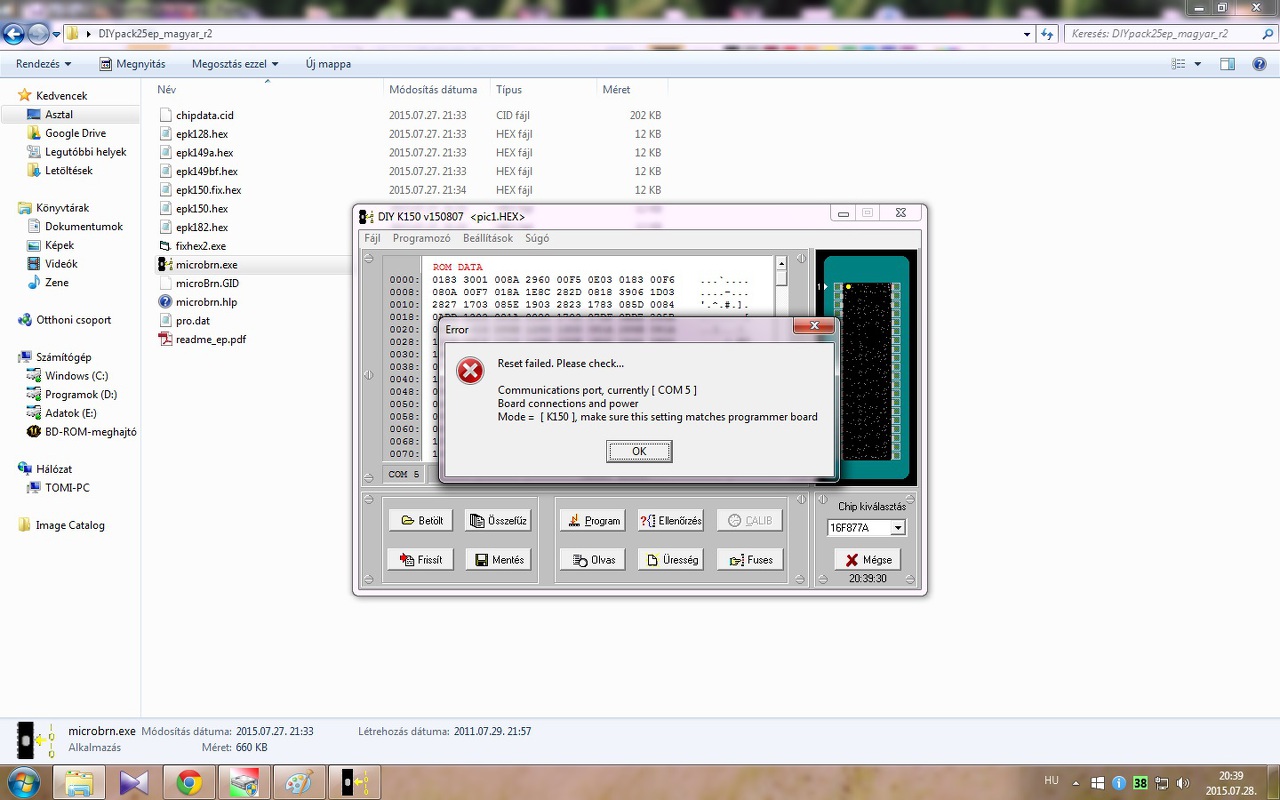Viewport: 1280px width, 800px height.
Task: Expand the address bar history dropdown arrow
Action: (1027, 34)
